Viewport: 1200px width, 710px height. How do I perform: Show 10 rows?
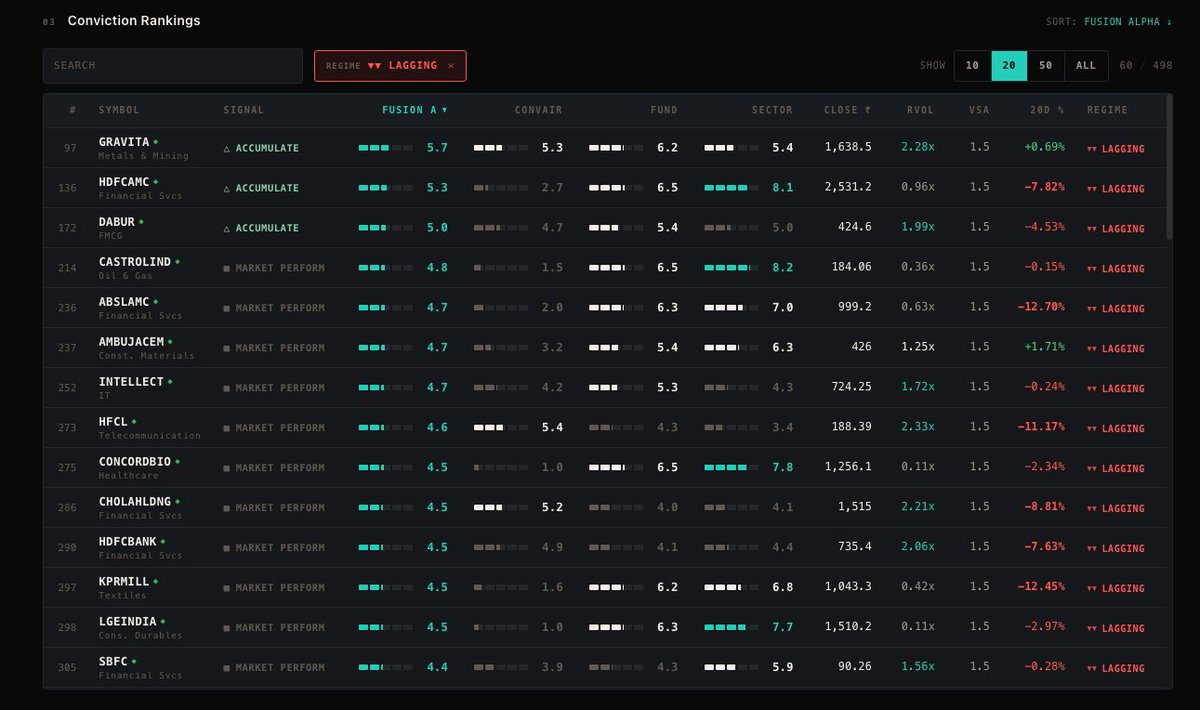(x=972, y=66)
